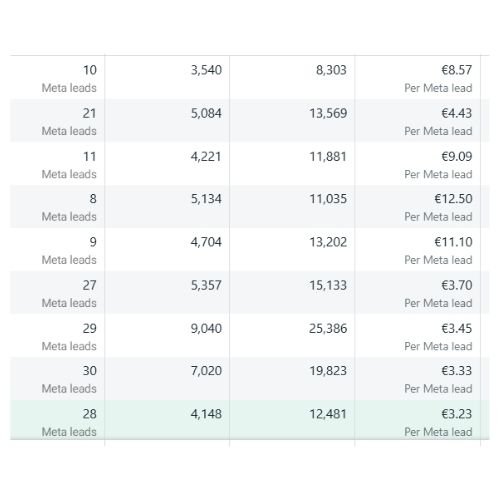Screen dimensions: 500x500
Task: Click the 13,202 value cell
Action: (x=292, y=250)
